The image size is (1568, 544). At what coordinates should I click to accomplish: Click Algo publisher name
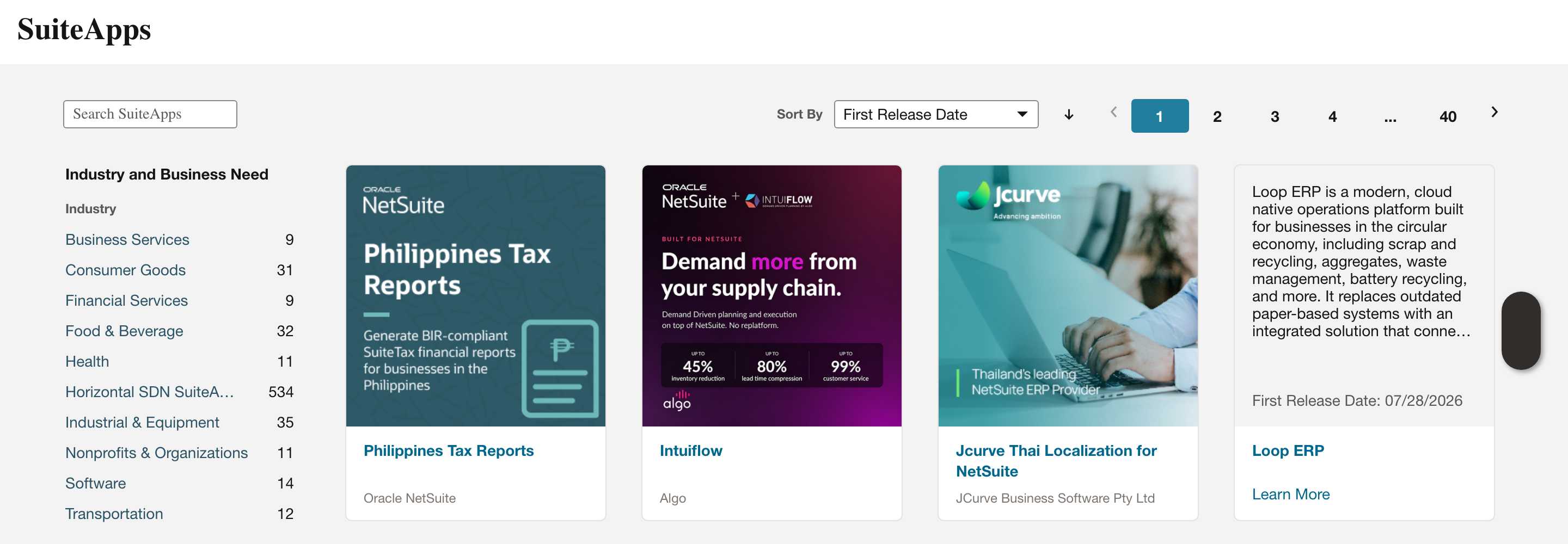pos(672,498)
